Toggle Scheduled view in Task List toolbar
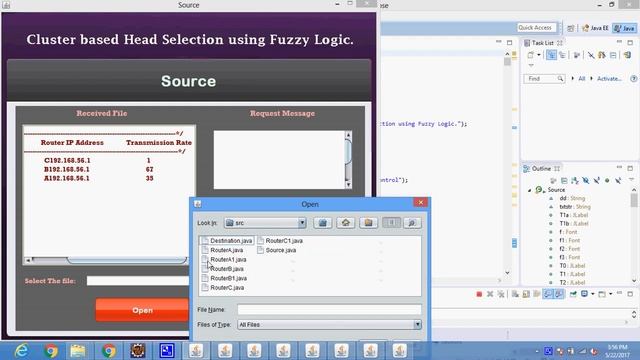Image resolution: width=640 pixels, height=360 pixels. point(563,55)
